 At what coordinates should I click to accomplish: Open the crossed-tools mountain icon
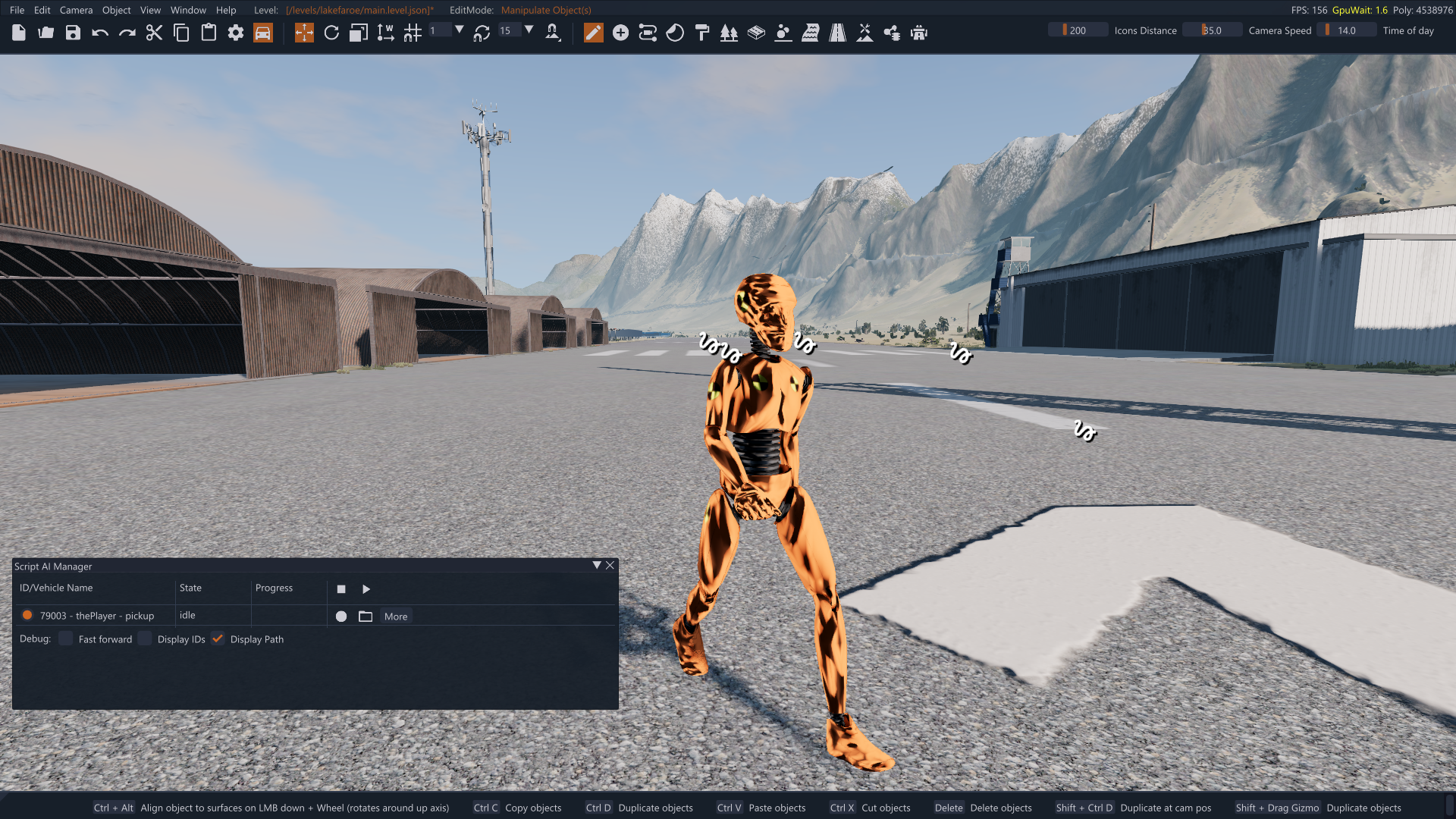865,33
